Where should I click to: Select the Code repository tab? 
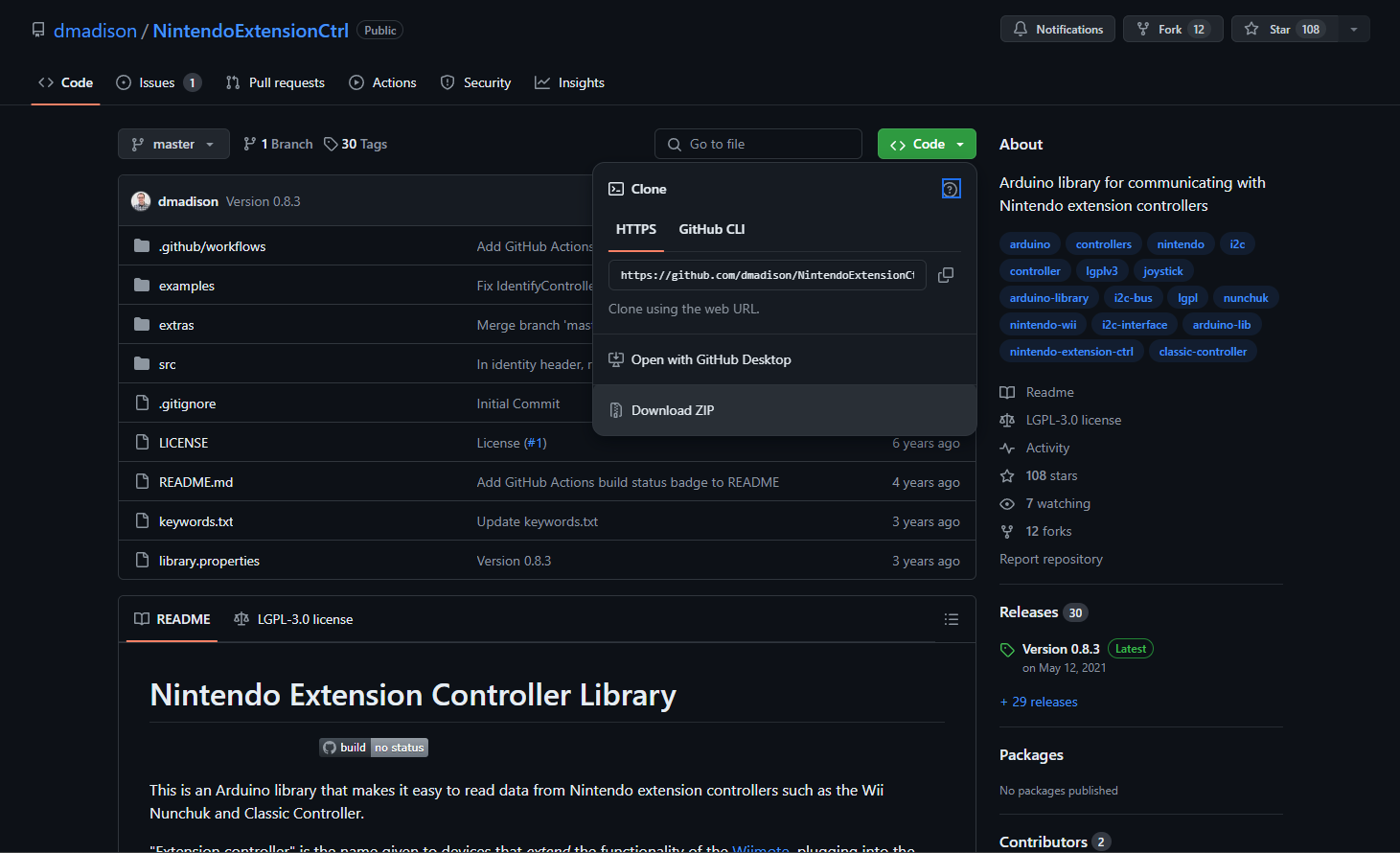pos(65,82)
